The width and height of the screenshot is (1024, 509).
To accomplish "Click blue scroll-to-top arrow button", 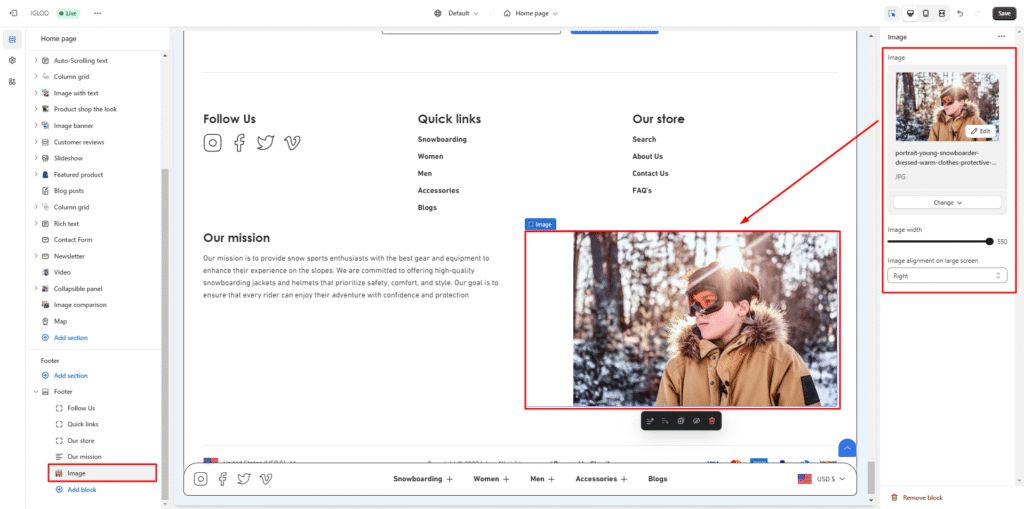I will (x=847, y=448).
